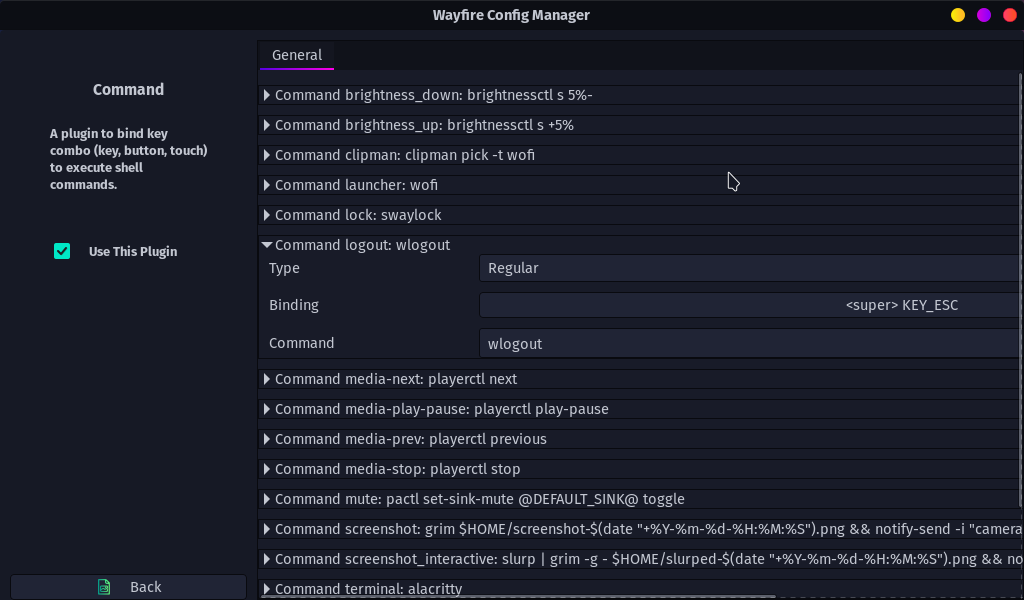Click the purple maximize window dot
The width and height of the screenshot is (1024, 600).
click(x=984, y=15)
